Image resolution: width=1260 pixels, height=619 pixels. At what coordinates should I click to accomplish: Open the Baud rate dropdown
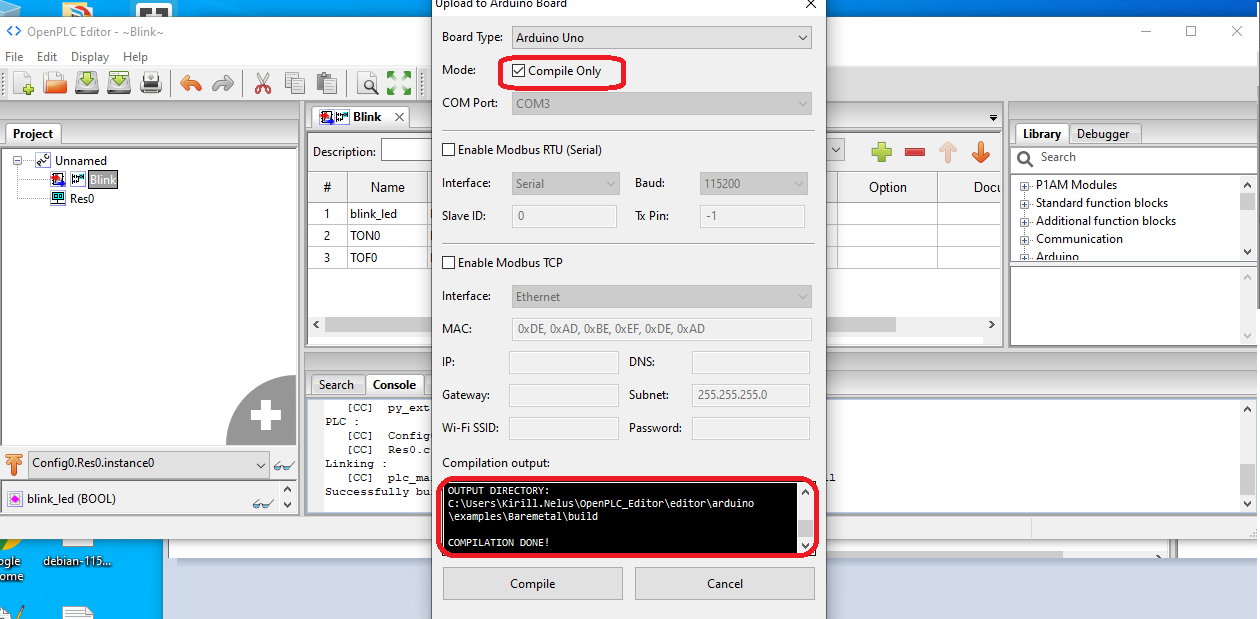point(753,184)
